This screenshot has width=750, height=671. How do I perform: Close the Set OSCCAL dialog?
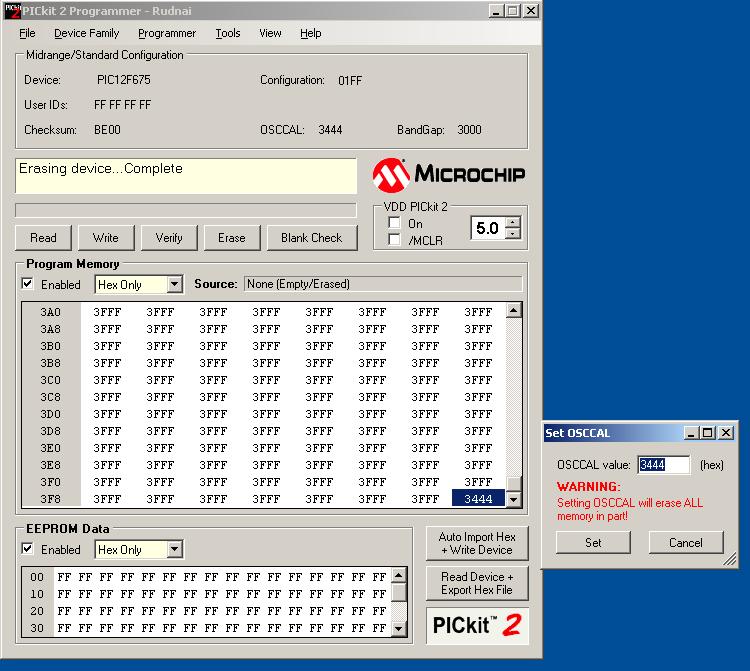tap(726, 433)
